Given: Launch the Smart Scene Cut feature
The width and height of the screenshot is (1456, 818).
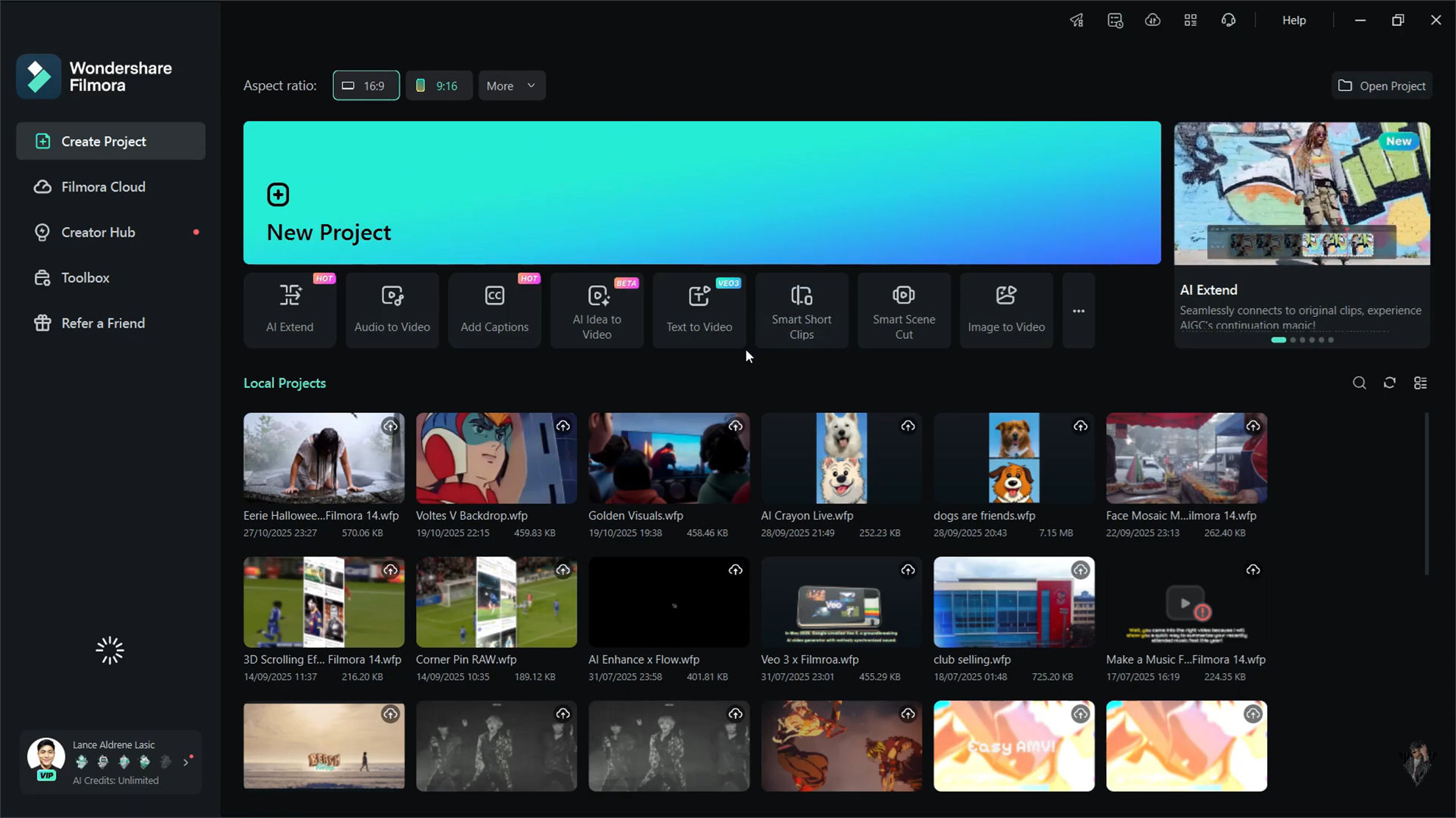Looking at the screenshot, I should 903,309.
